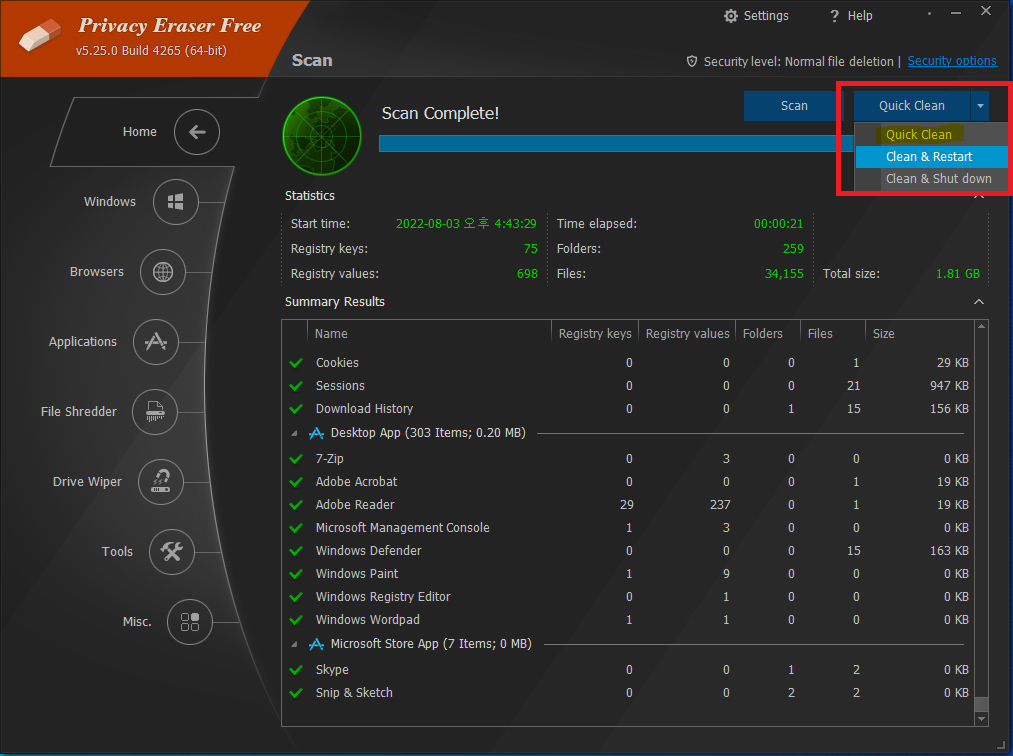Collapse the Summary Results section chevron
Viewport: 1013px width, 756px height.
click(979, 302)
